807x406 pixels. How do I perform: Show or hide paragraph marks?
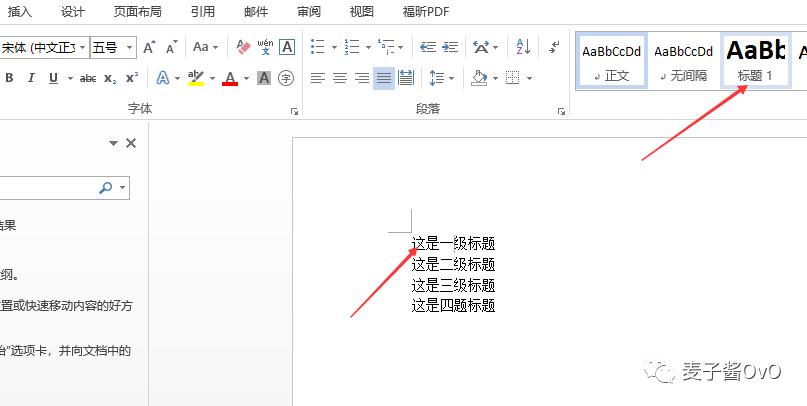(x=554, y=47)
